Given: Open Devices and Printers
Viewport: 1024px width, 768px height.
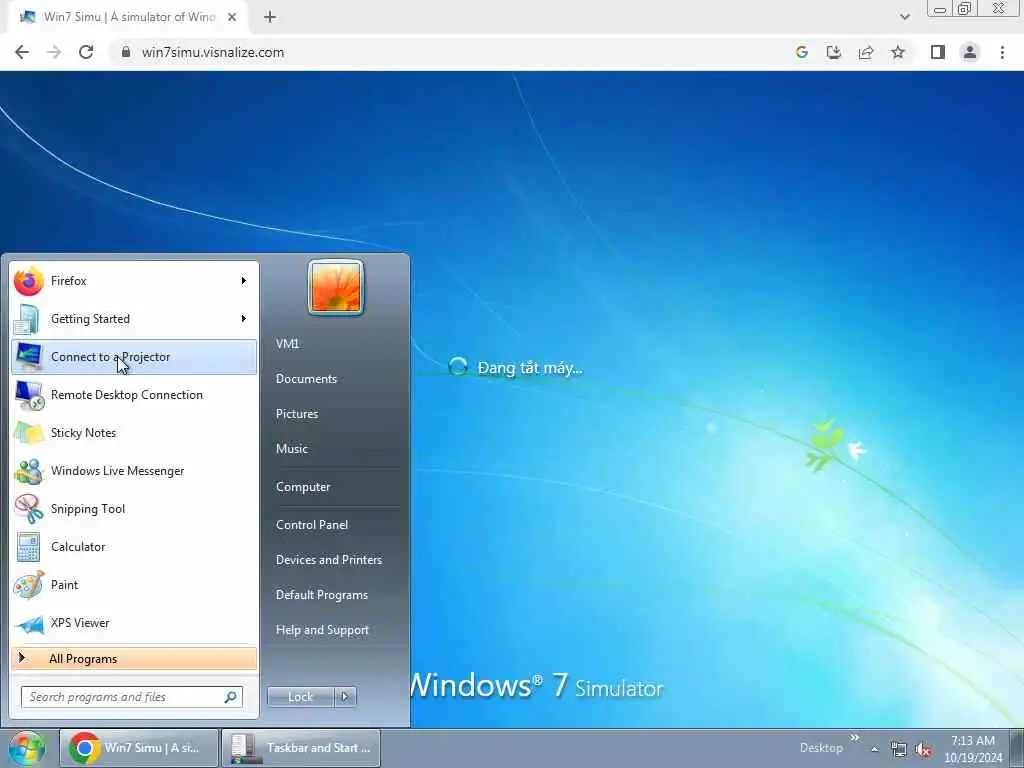Looking at the screenshot, I should tap(329, 560).
